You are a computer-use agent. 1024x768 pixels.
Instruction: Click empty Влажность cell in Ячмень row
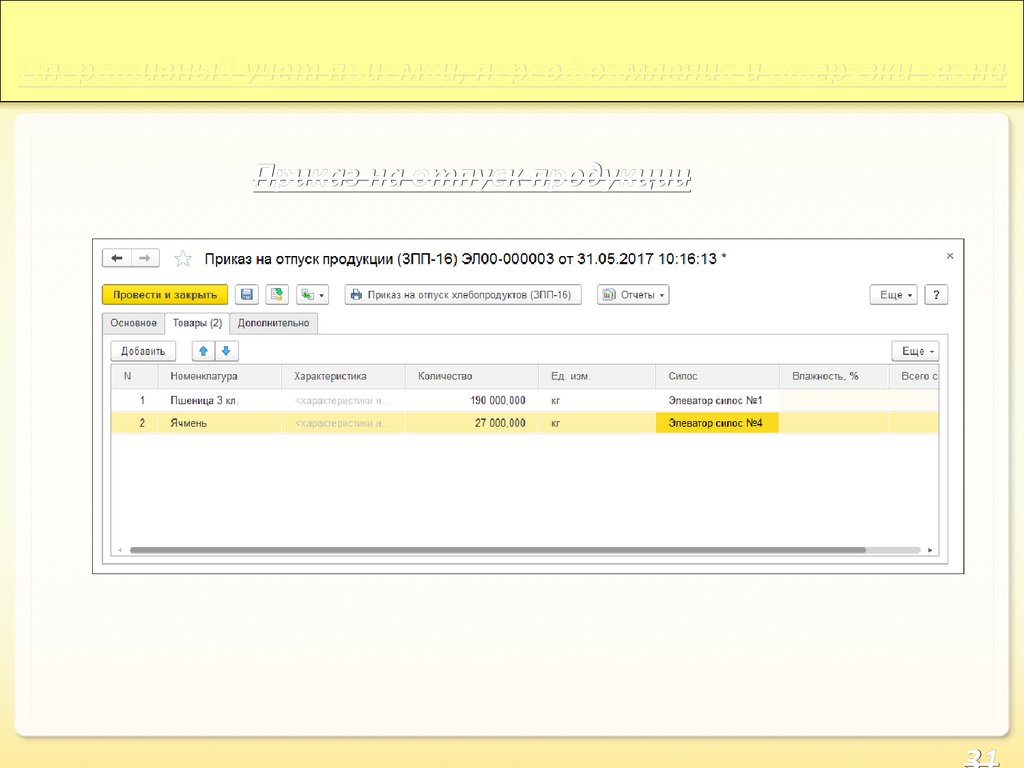[x=834, y=423]
